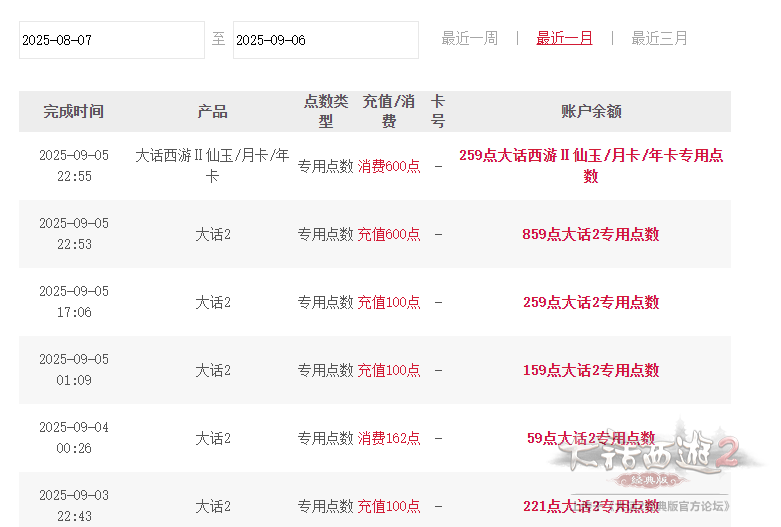Click the 产品 column header
Image resolution: width=781 pixels, height=527 pixels.
[212, 111]
